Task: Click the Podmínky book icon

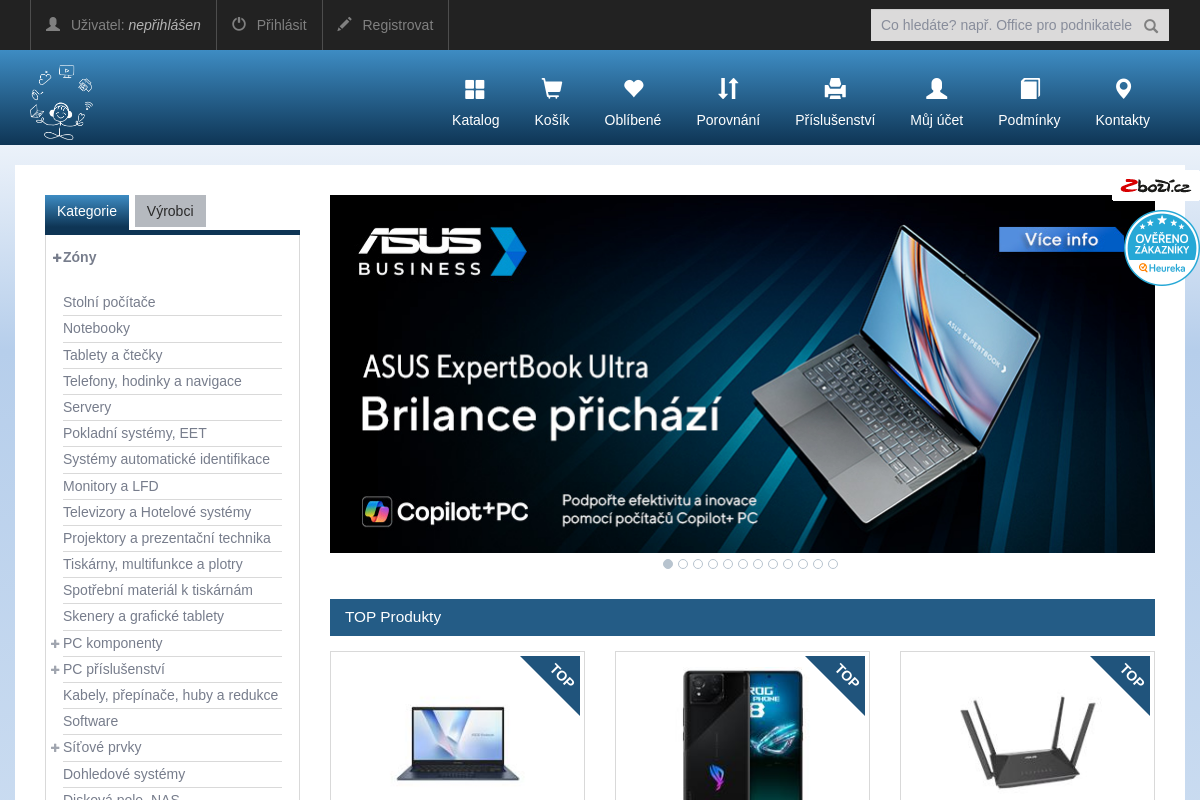Action: [1029, 90]
